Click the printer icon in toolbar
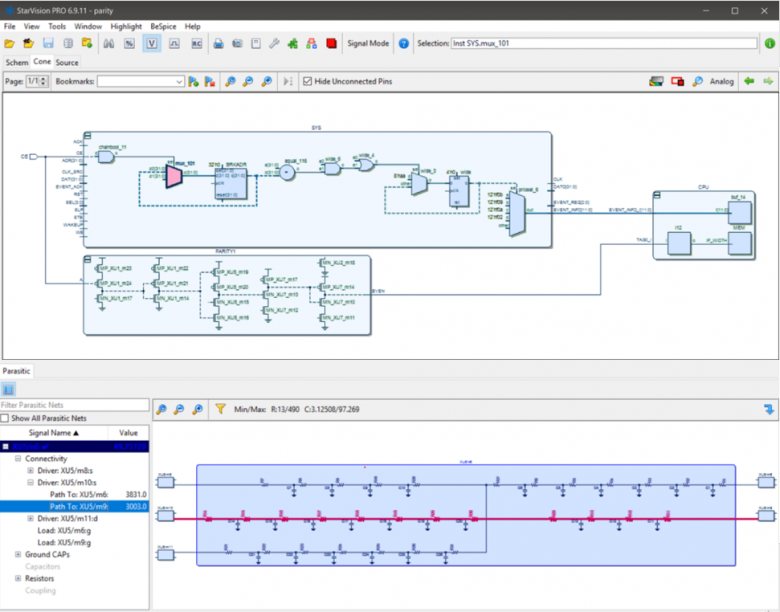This screenshot has width=780, height=612. pyautogui.click(x=218, y=44)
